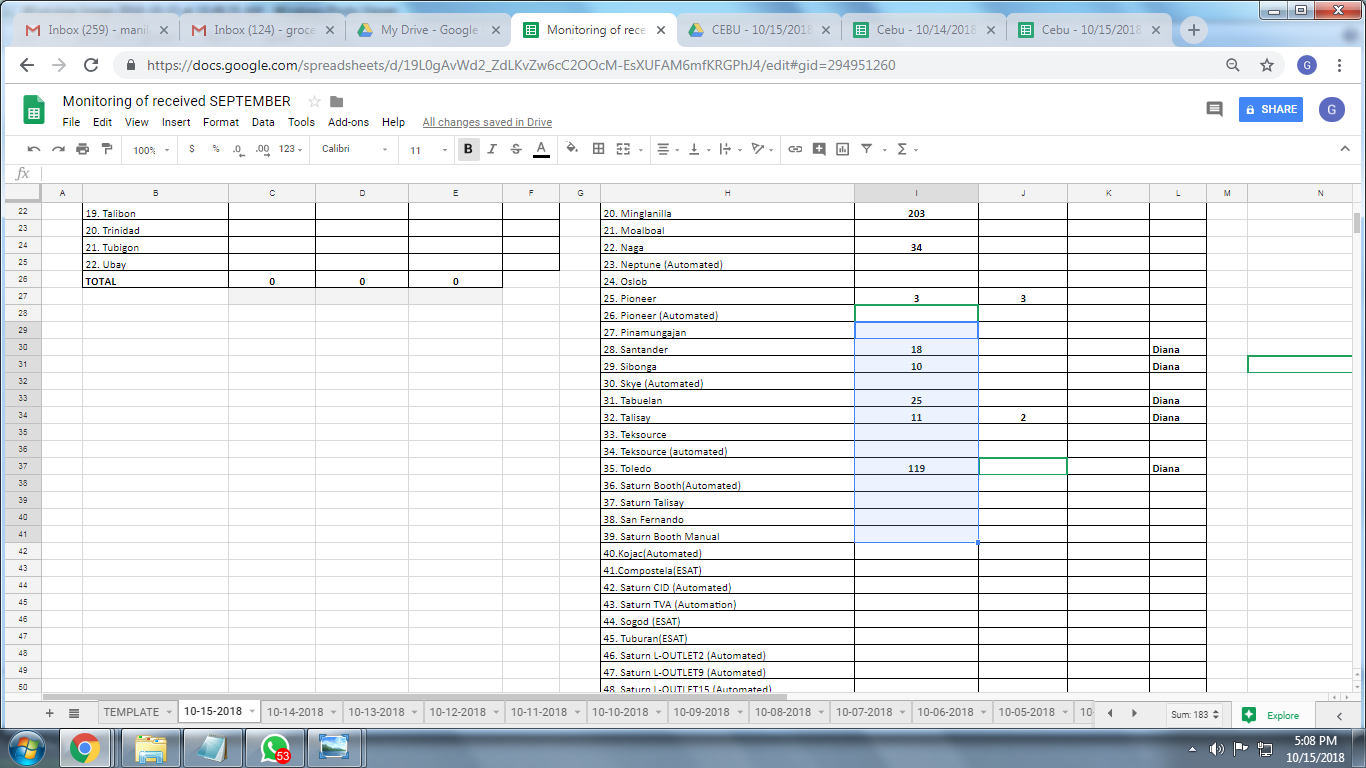Bookmark this page with the star icon
Viewport: 1366px width, 768px height.
coord(1267,65)
